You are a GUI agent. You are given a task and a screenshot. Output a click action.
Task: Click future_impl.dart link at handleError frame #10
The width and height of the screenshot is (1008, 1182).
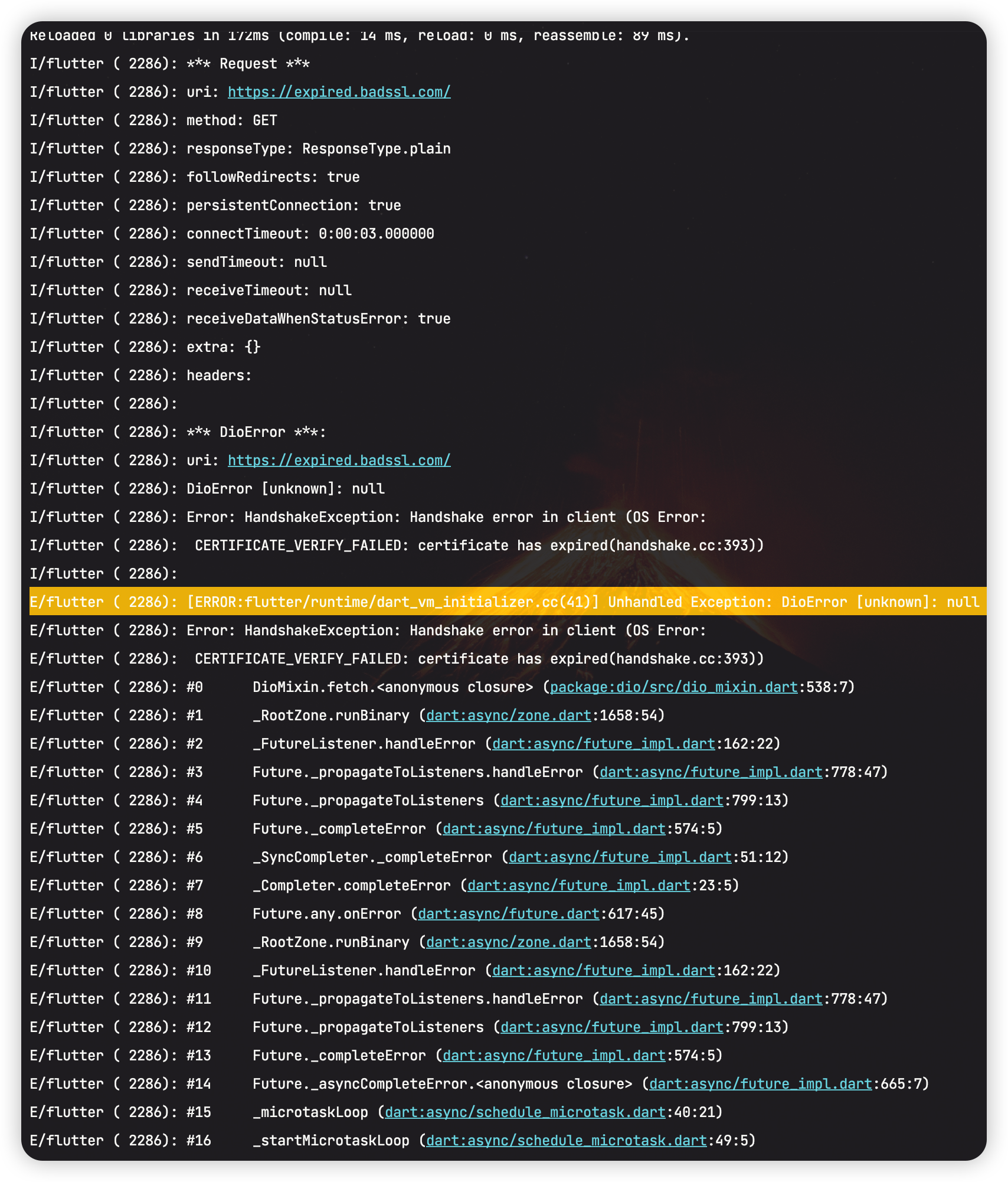(x=602, y=970)
